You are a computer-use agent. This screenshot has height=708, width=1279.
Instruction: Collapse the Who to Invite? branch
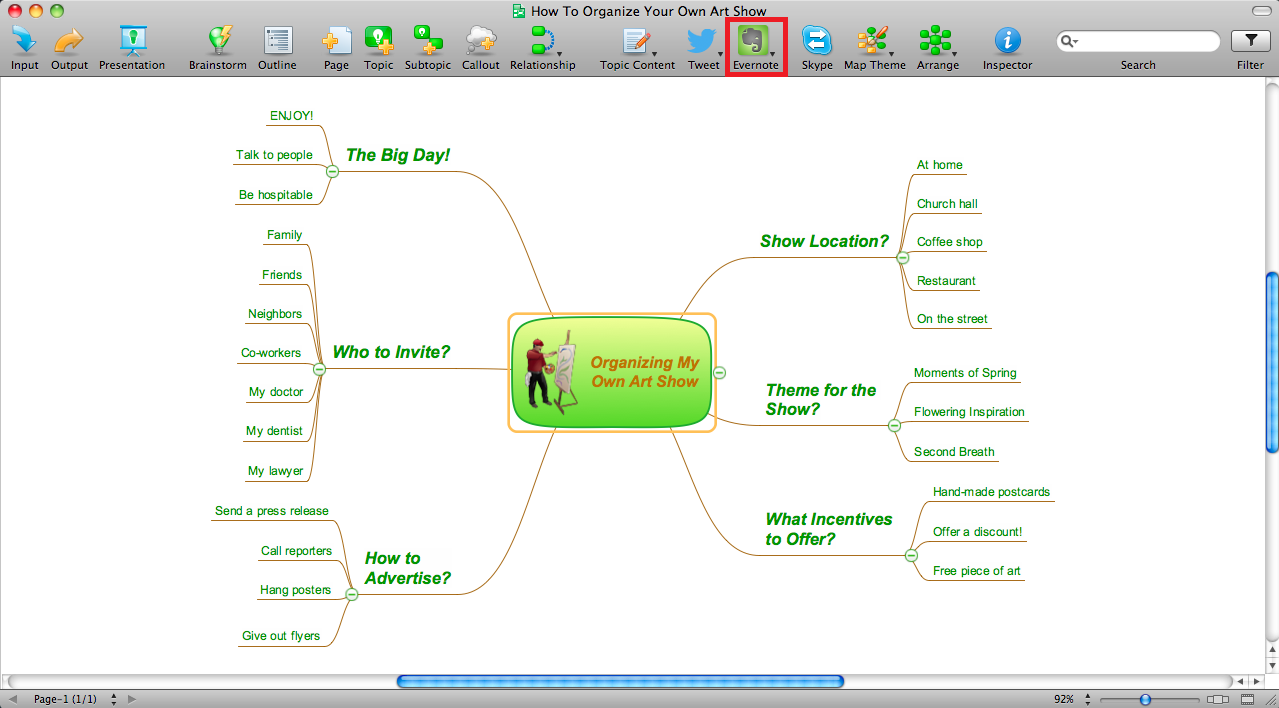click(x=320, y=369)
